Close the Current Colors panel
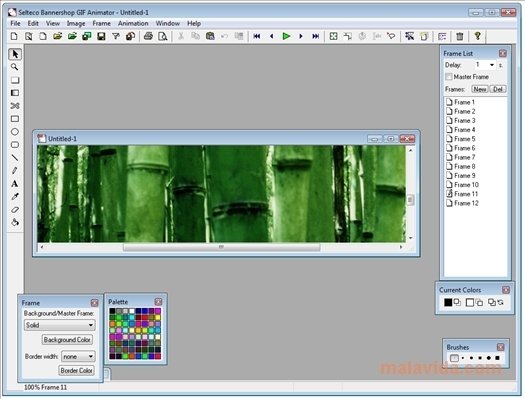 click(x=506, y=290)
